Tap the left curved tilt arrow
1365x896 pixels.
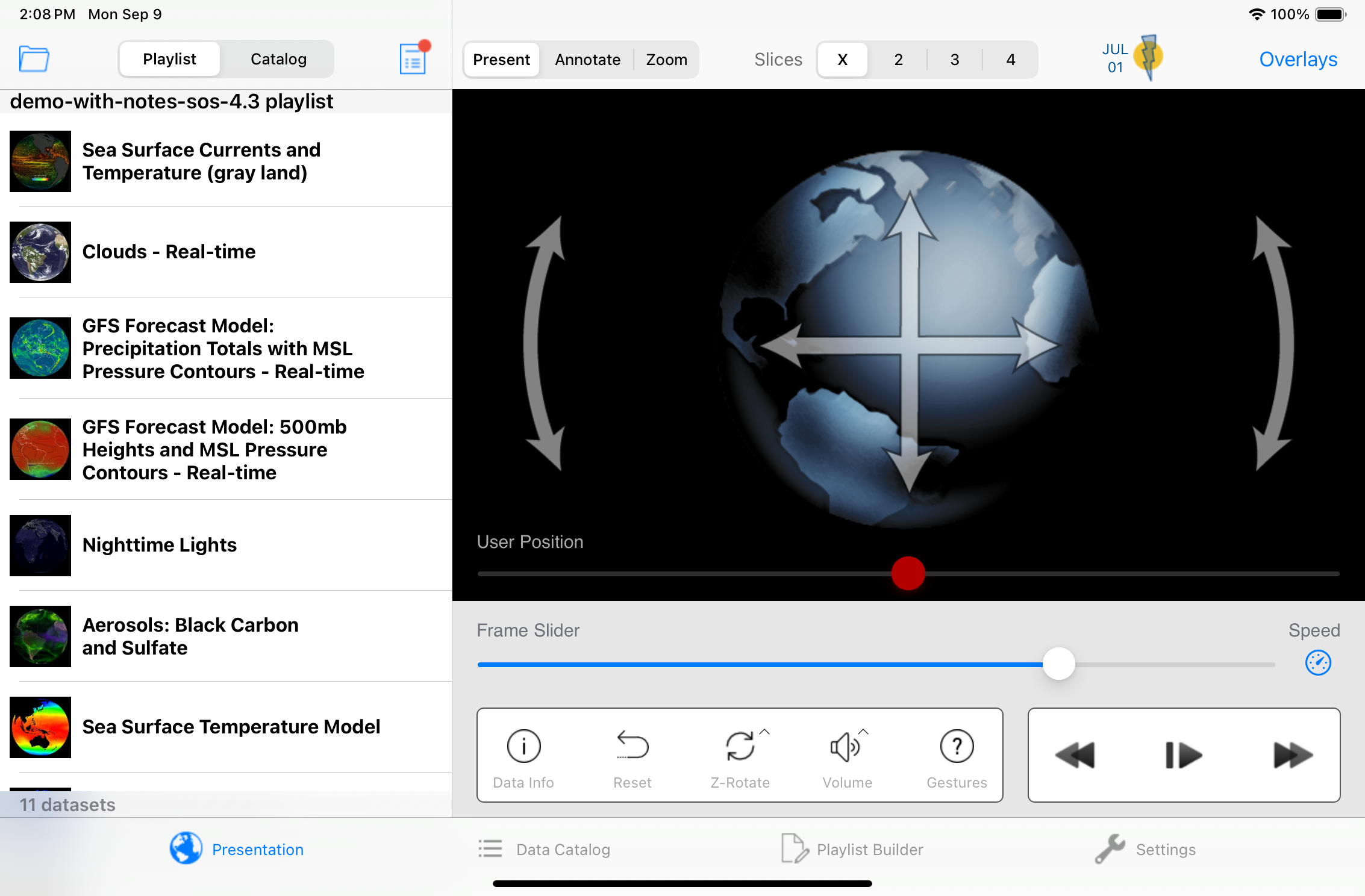click(x=545, y=343)
